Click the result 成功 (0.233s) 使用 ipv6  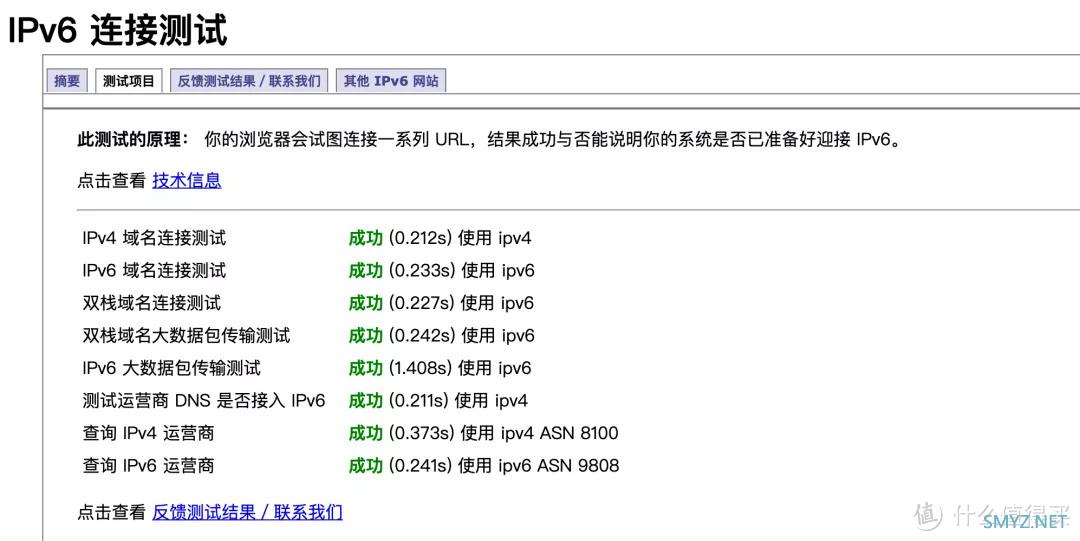click(442, 271)
